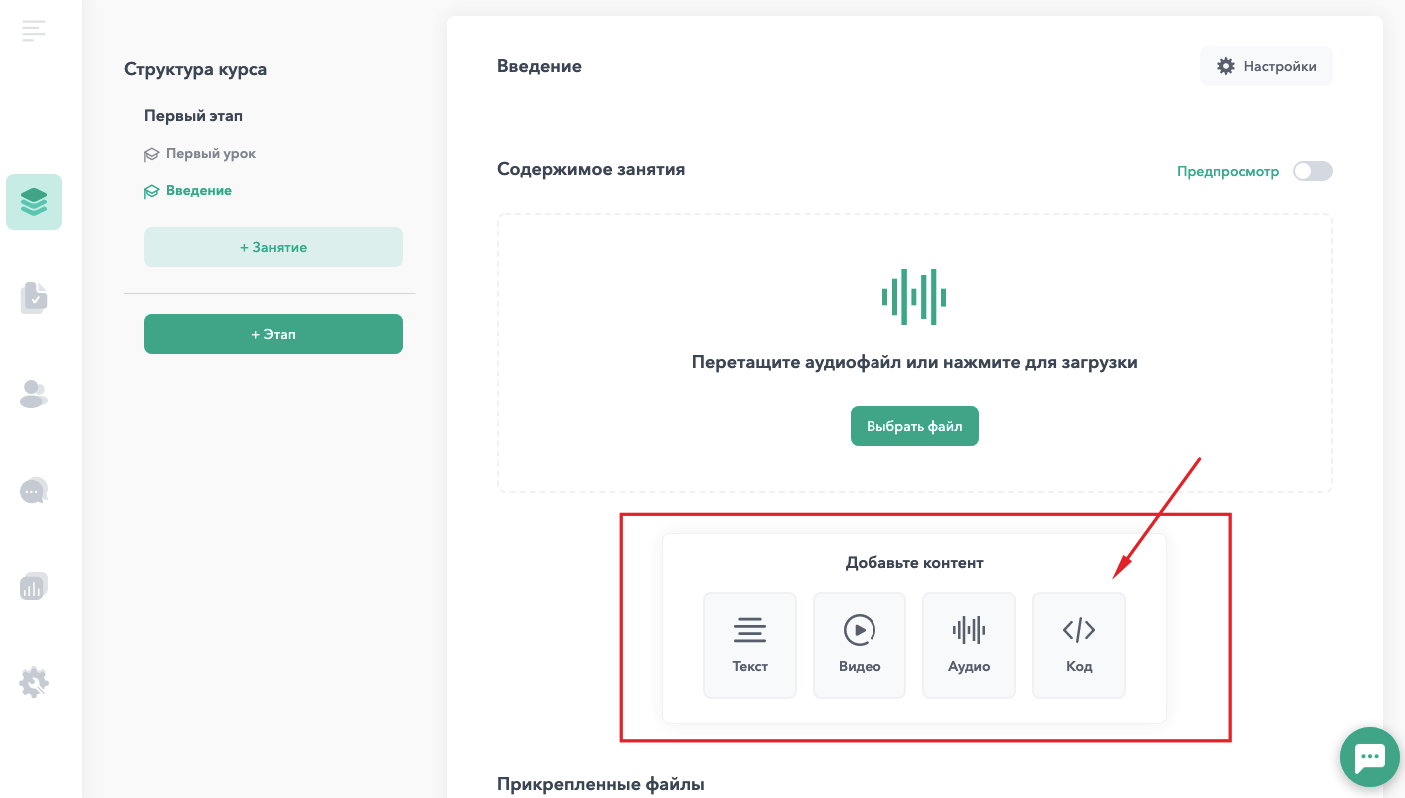Open Настройки for the lesson
The height and width of the screenshot is (798, 1405).
1266,67
